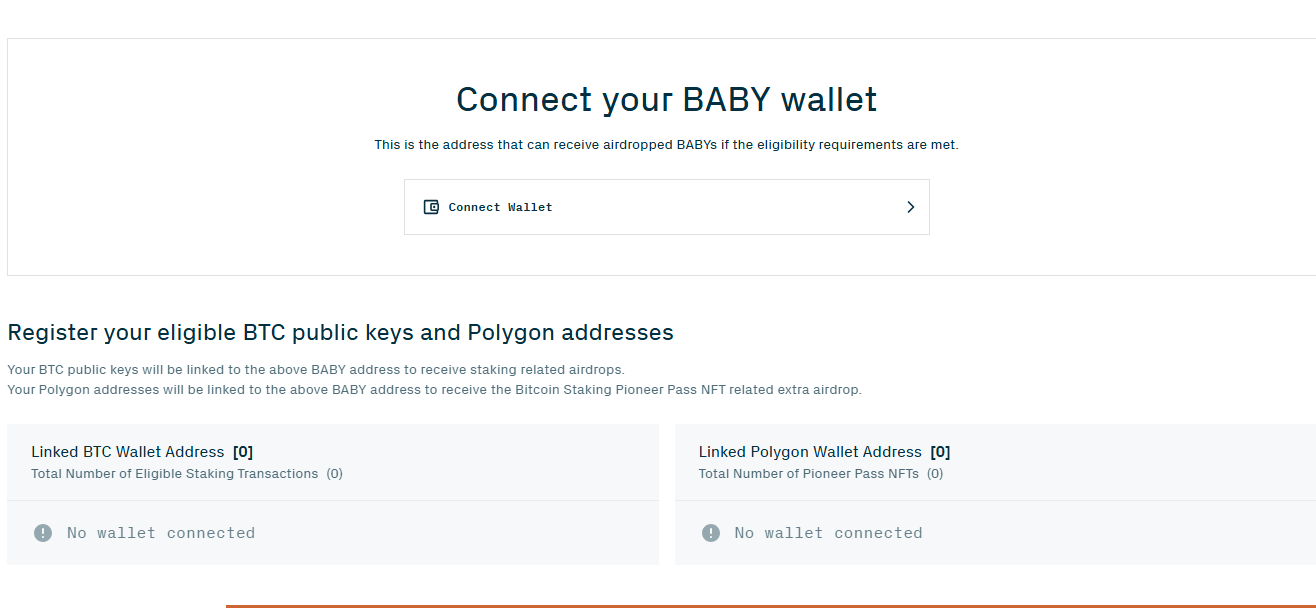
Task: Select the Connect Wallet button
Action: [x=666, y=207]
